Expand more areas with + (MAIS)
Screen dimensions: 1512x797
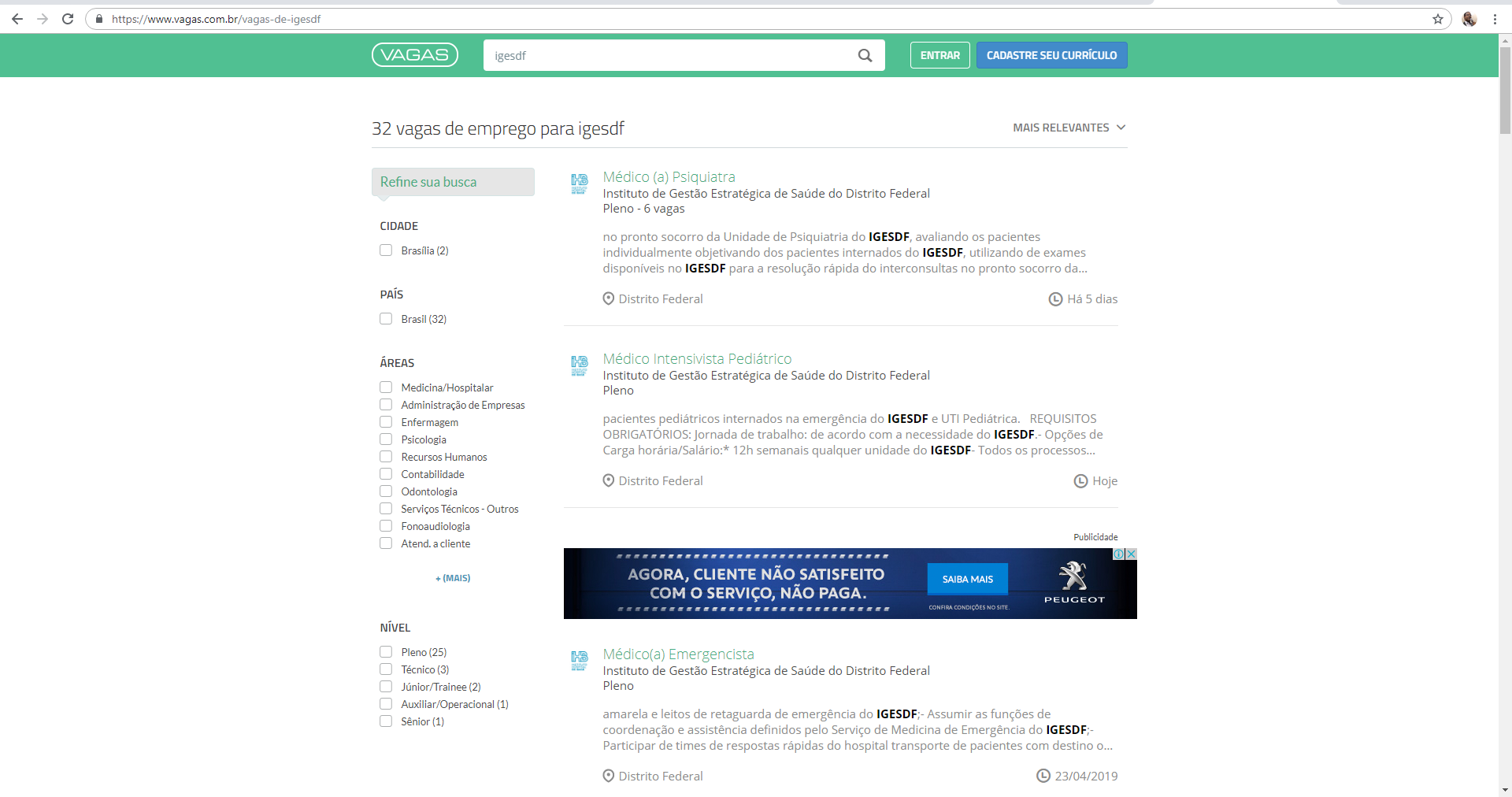coord(453,578)
